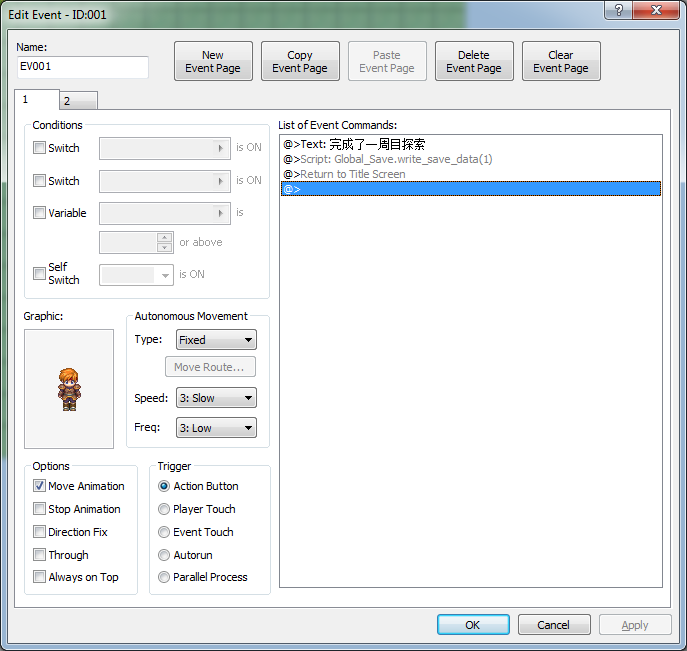Increase the variable value with up arrow
The width and height of the screenshot is (687, 651).
[x=164, y=237]
